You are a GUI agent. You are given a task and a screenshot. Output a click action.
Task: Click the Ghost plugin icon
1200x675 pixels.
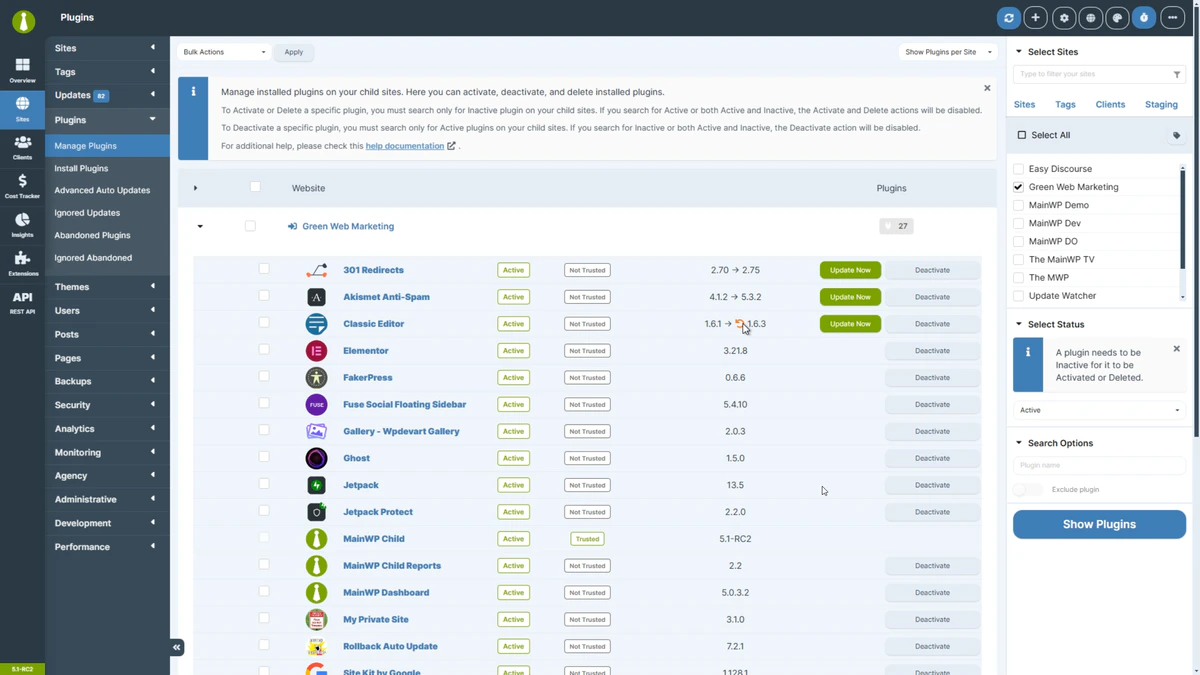point(316,458)
